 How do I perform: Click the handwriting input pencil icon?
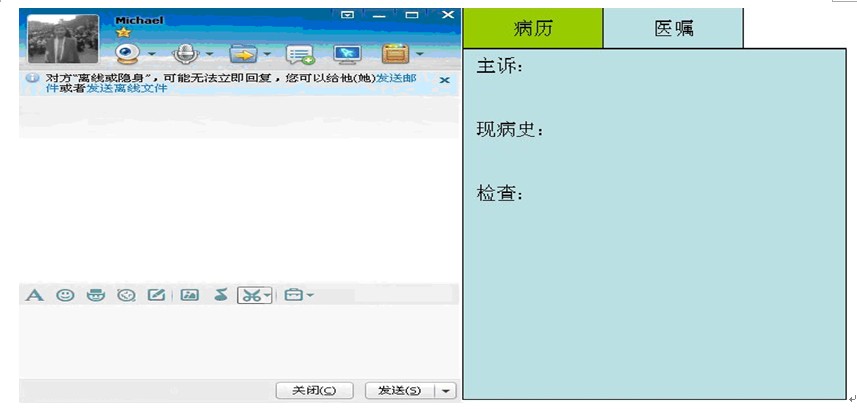point(156,295)
